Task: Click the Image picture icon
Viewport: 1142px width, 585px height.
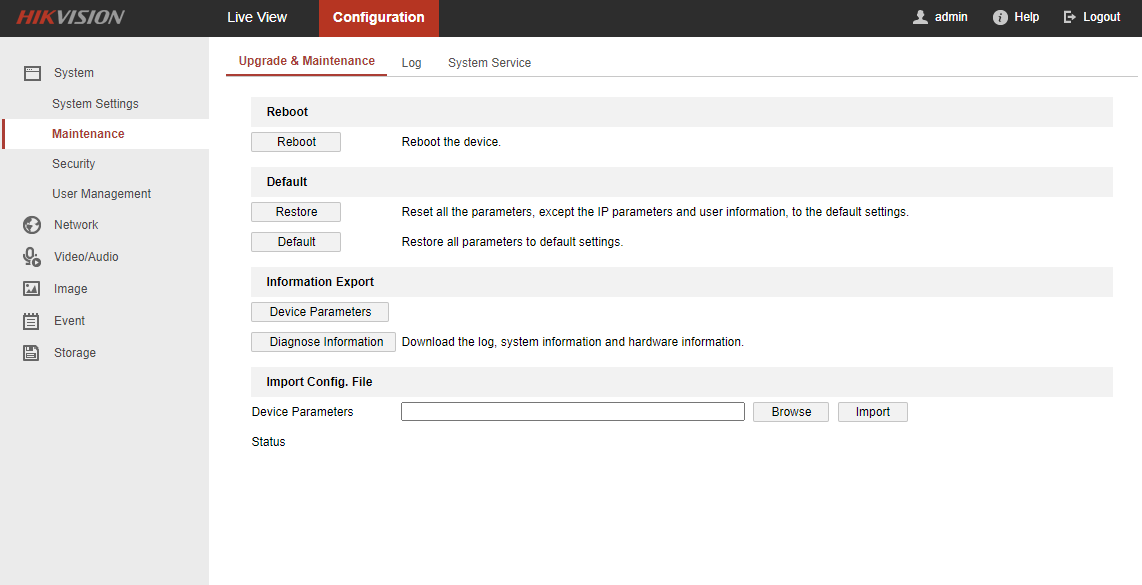Action: pos(32,289)
